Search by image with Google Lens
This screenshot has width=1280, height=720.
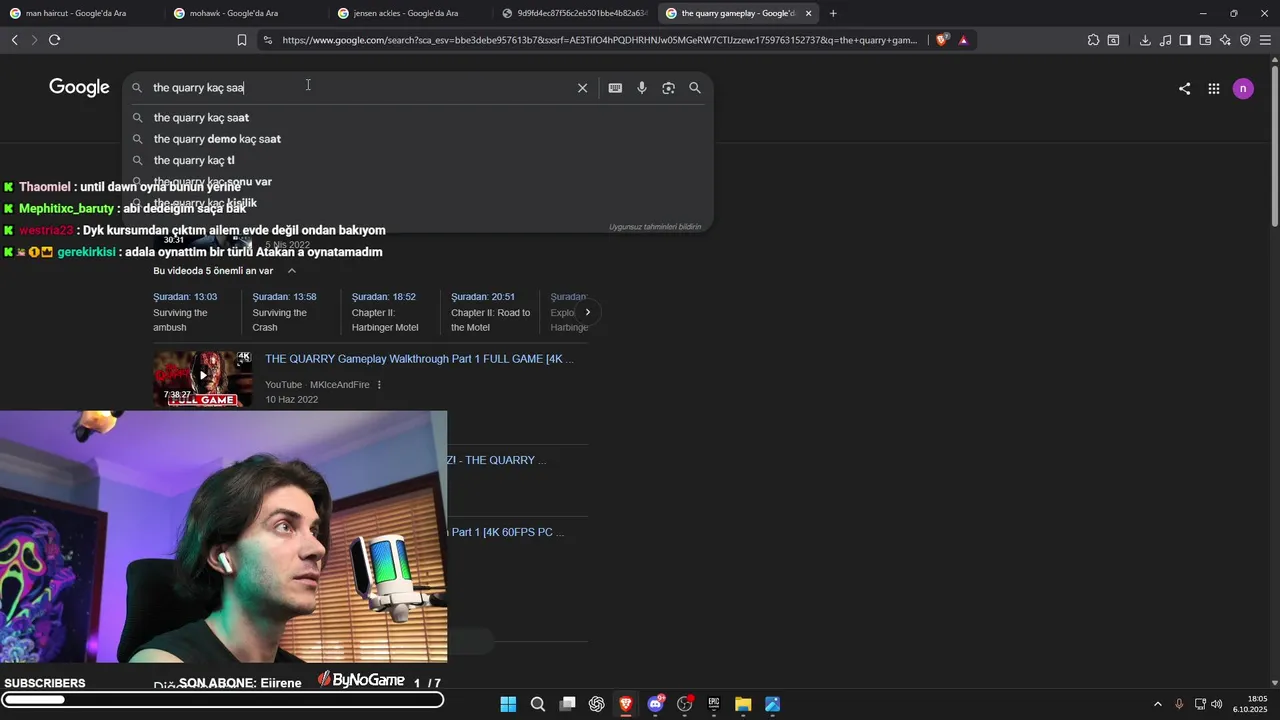pyautogui.click(x=668, y=88)
